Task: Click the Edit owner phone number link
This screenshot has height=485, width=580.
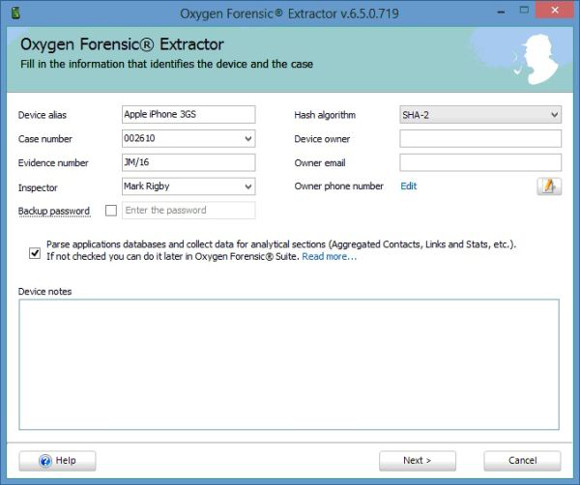Action: coord(409,186)
